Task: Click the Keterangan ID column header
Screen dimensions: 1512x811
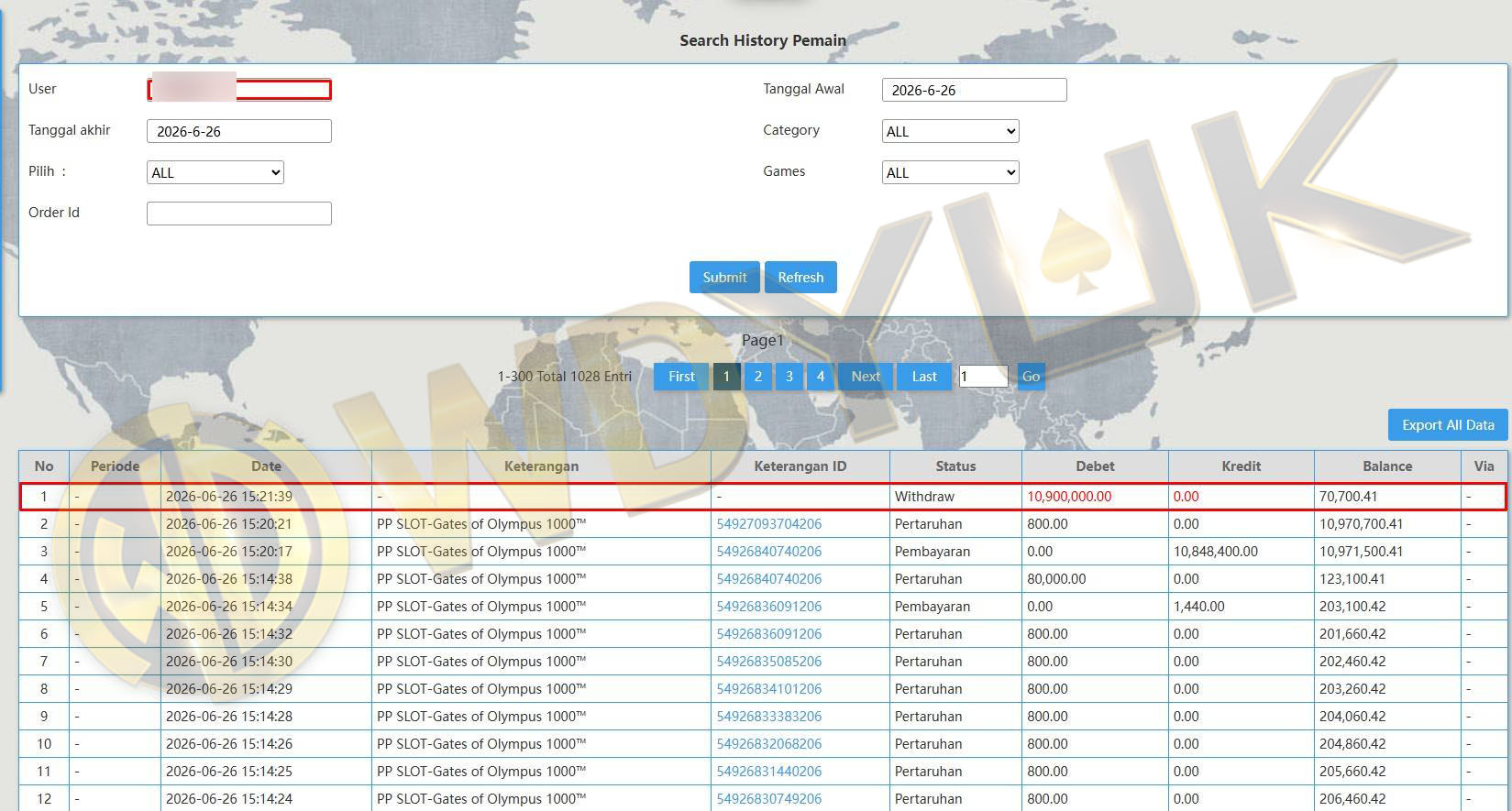Action: (800, 466)
